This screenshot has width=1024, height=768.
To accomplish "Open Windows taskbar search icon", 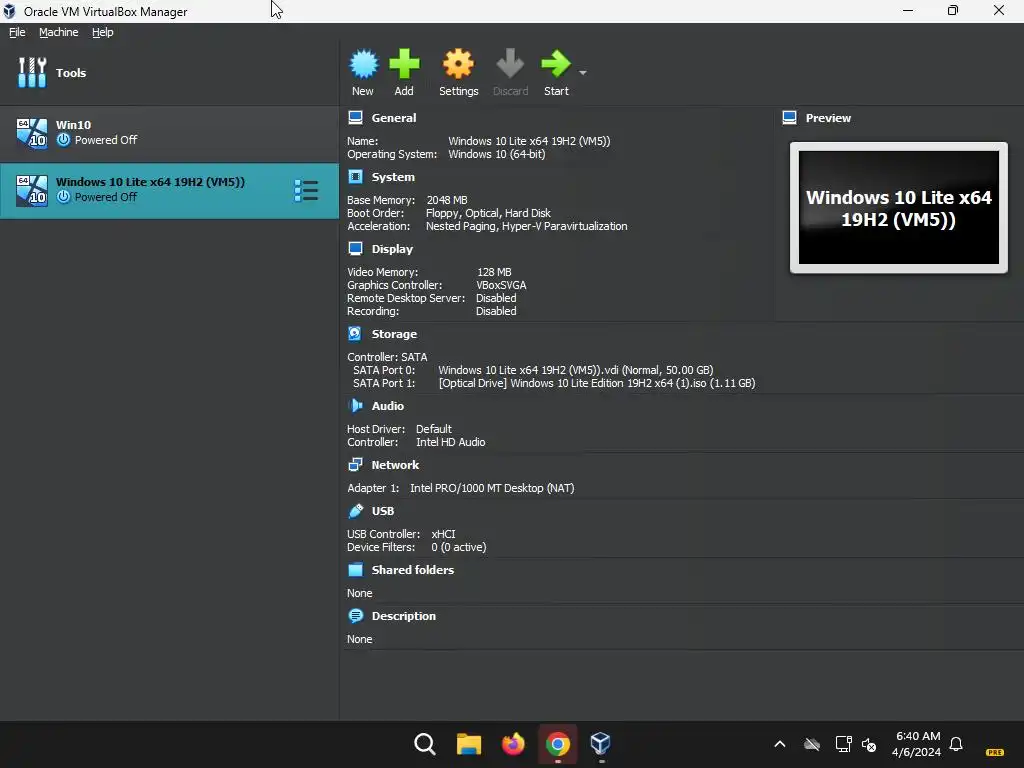I will 424,744.
